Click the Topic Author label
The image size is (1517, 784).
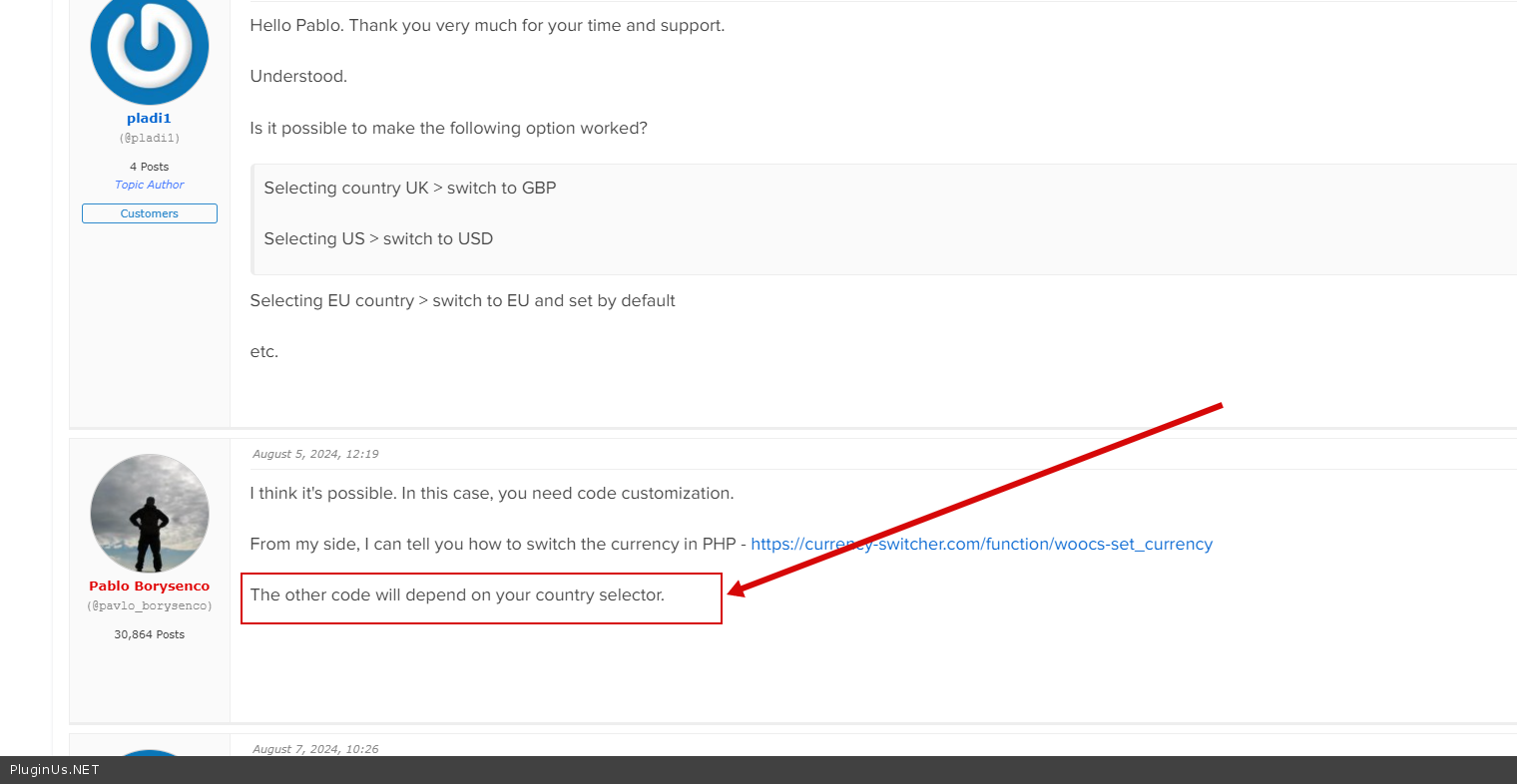tap(149, 185)
